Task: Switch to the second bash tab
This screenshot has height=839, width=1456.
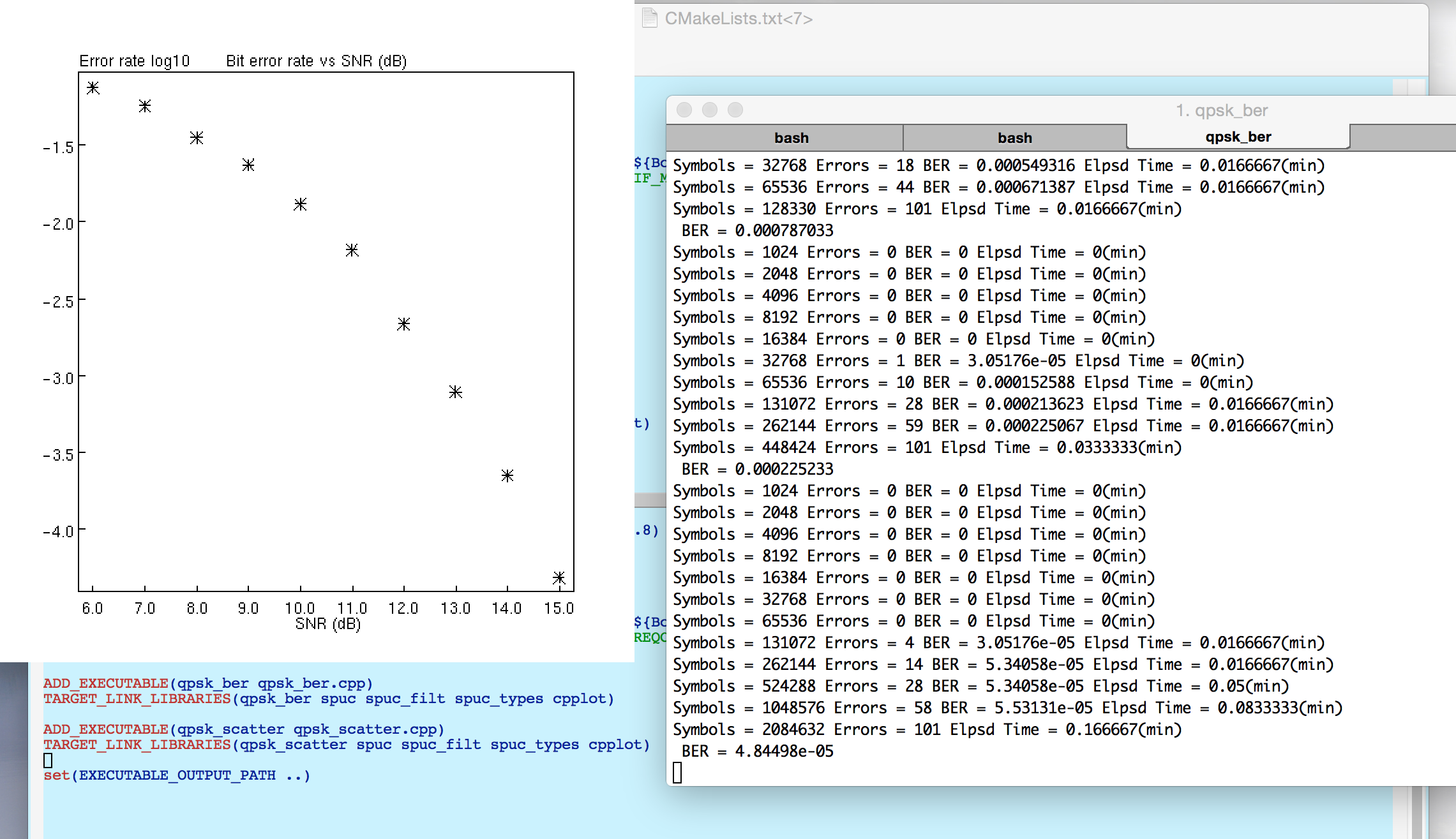Action: pyautogui.click(x=1014, y=138)
